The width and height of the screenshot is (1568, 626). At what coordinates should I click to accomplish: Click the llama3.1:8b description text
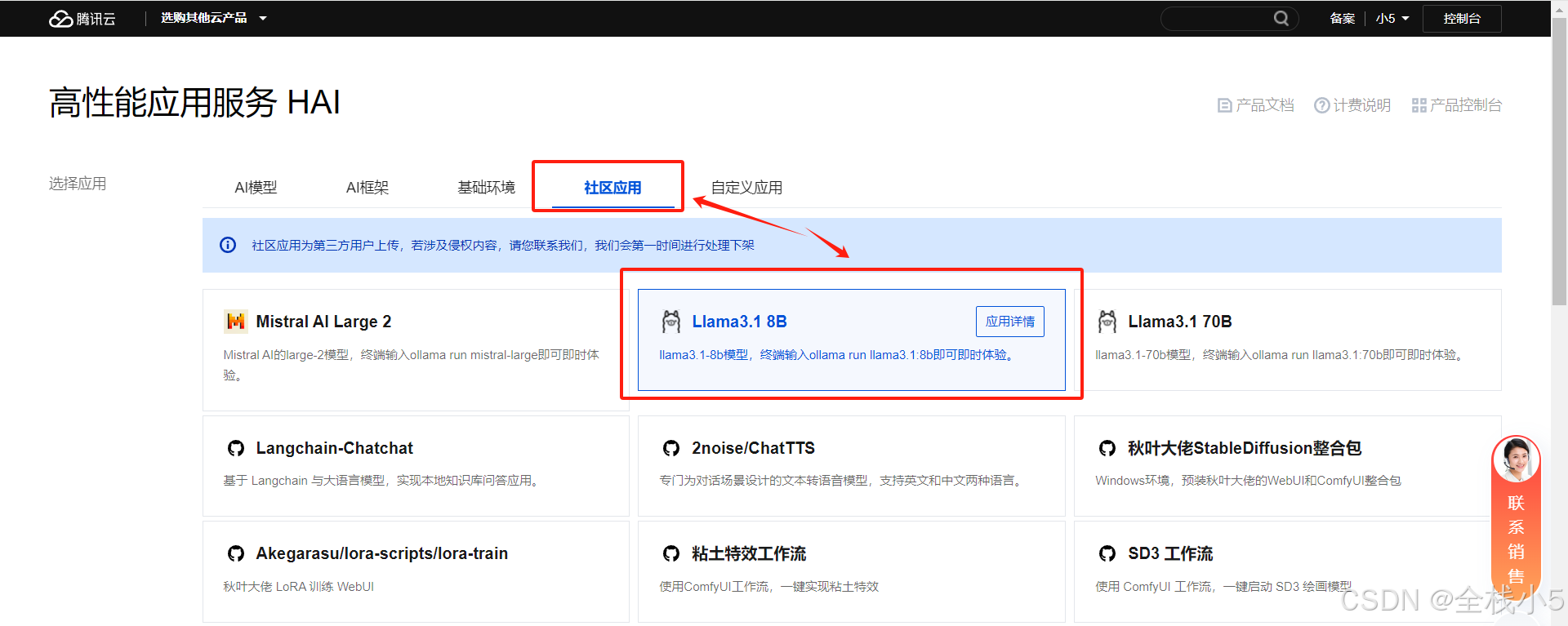click(839, 355)
